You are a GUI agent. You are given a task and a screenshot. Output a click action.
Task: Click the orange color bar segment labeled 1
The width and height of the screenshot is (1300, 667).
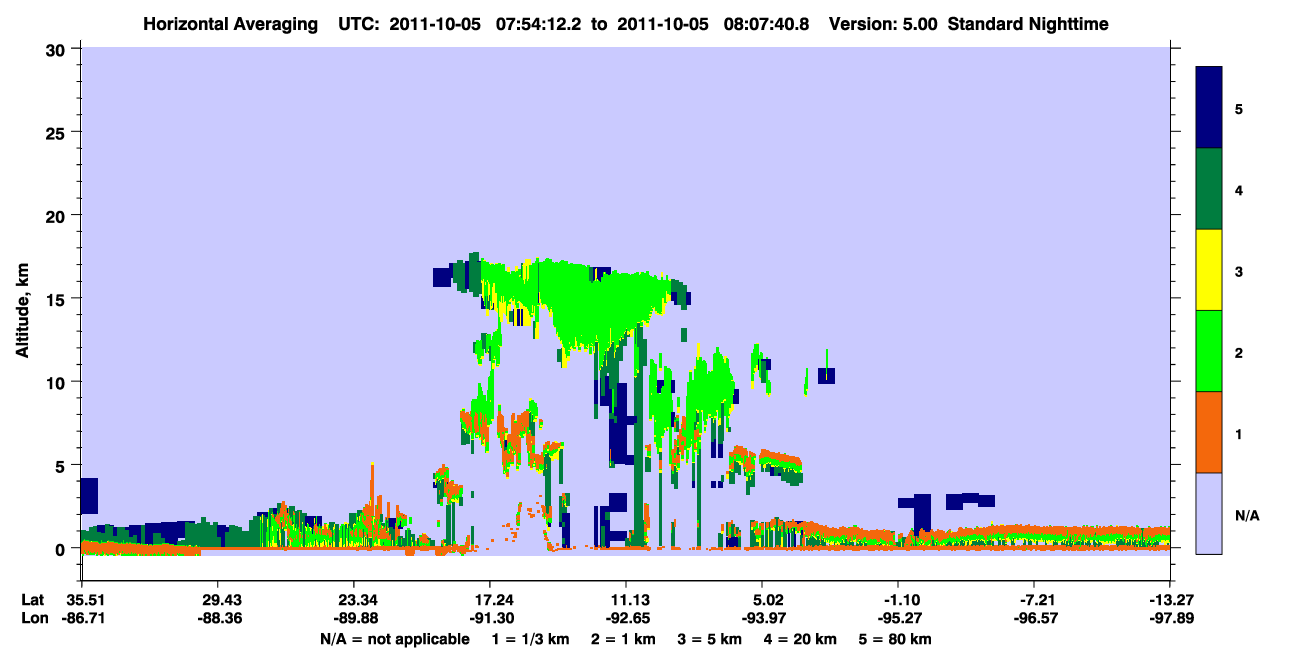click(x=1209, y=432)
